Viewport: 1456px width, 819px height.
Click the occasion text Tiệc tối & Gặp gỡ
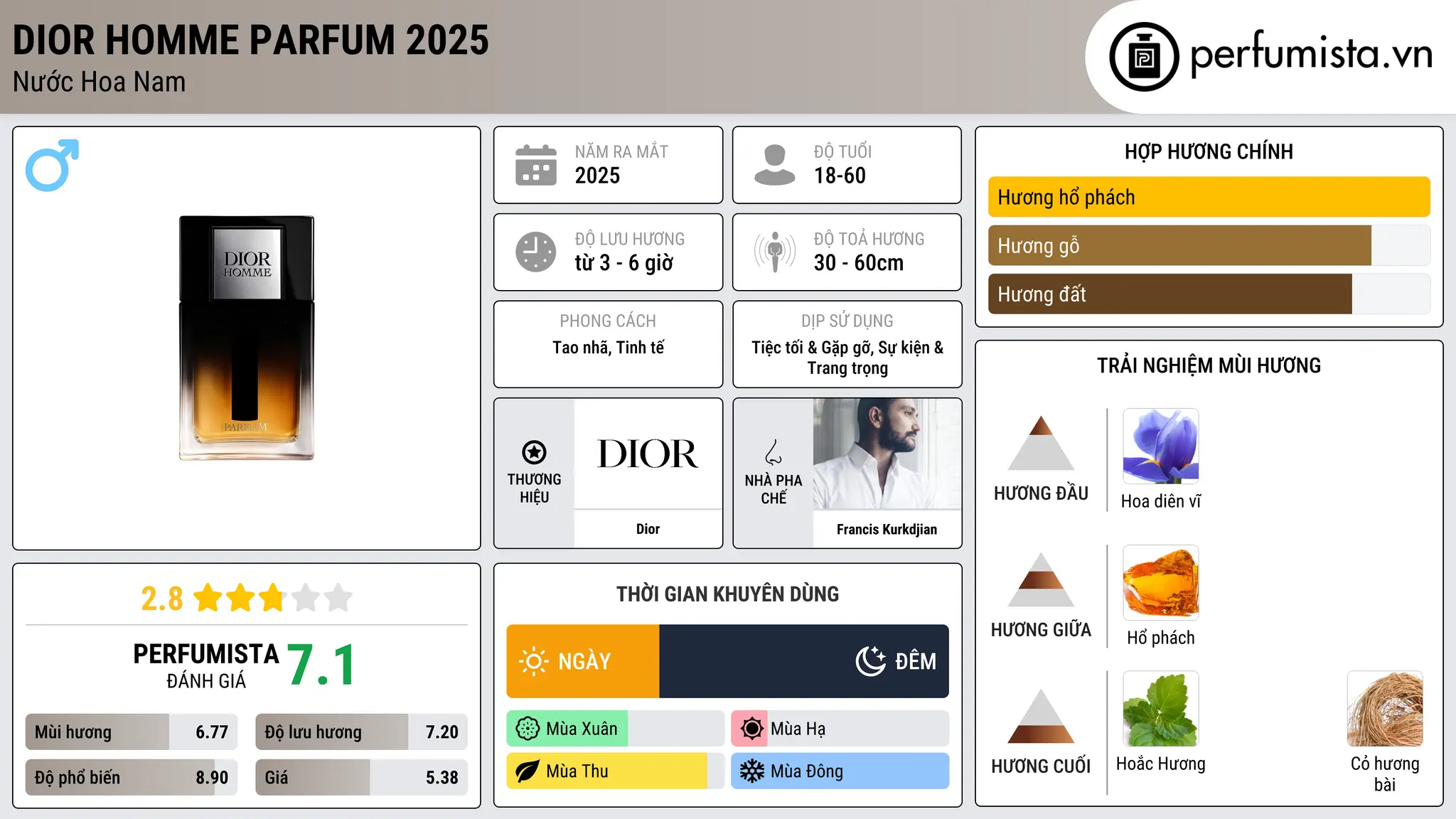812,348
